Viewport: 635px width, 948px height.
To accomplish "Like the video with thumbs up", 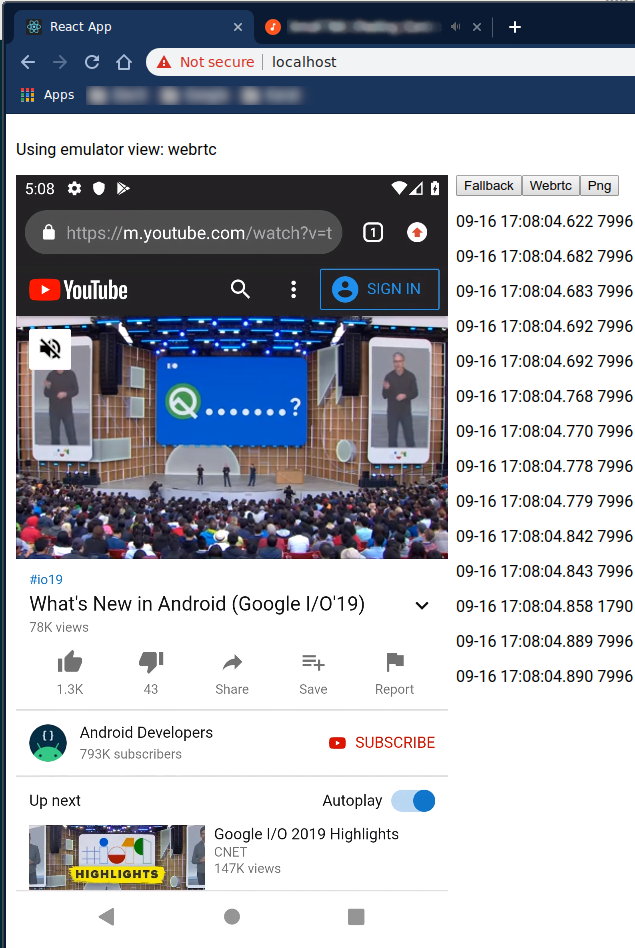I will (x=70, y=662).
